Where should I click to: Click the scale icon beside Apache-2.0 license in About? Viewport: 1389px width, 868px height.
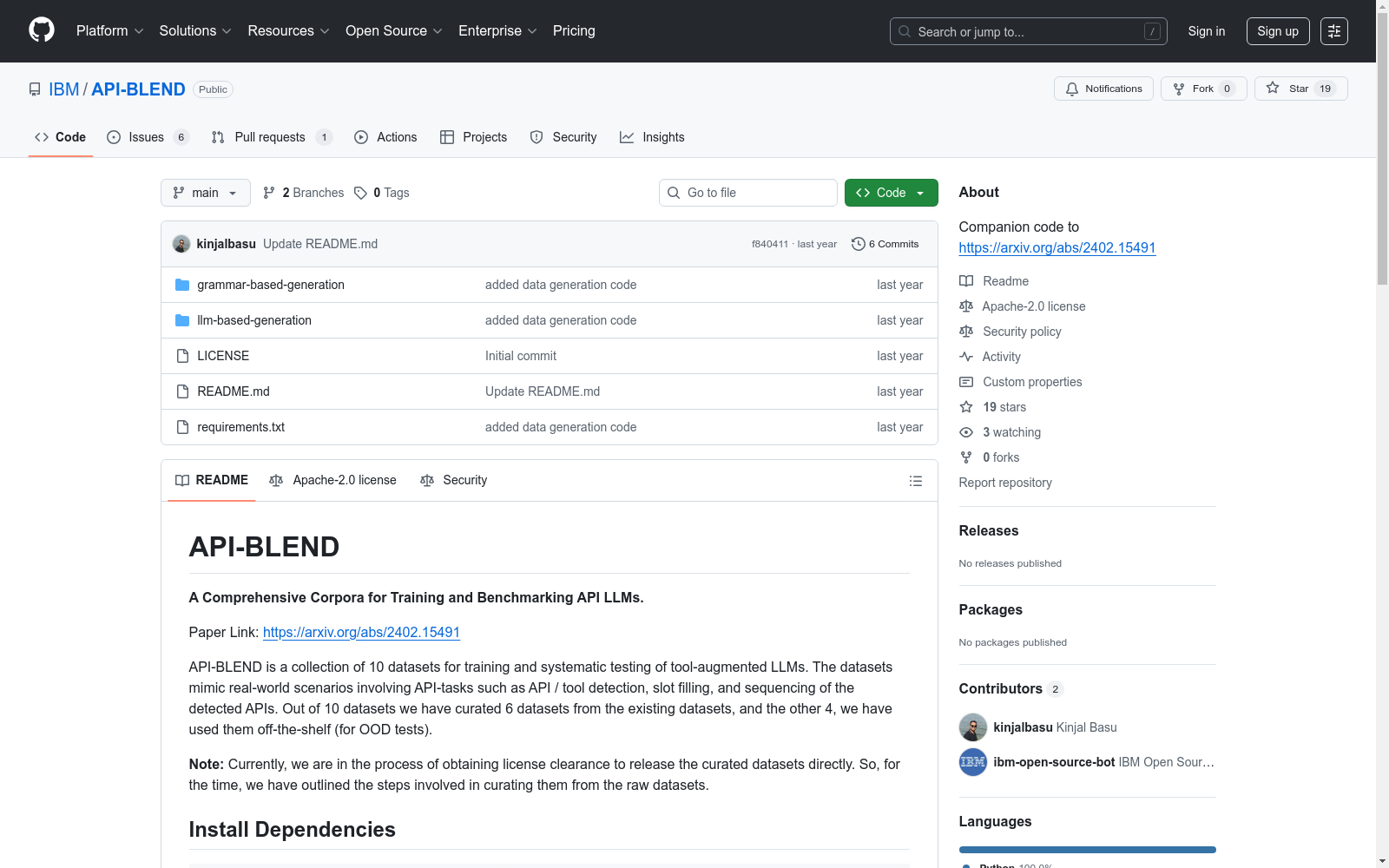coord(966,306)
